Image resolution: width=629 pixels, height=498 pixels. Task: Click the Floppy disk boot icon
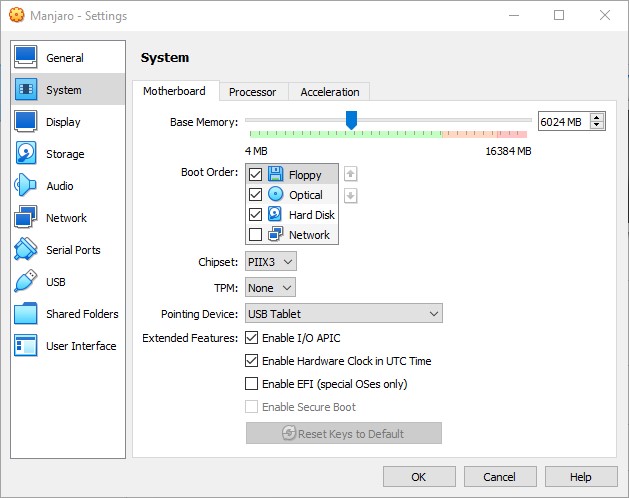pos(275,174)
